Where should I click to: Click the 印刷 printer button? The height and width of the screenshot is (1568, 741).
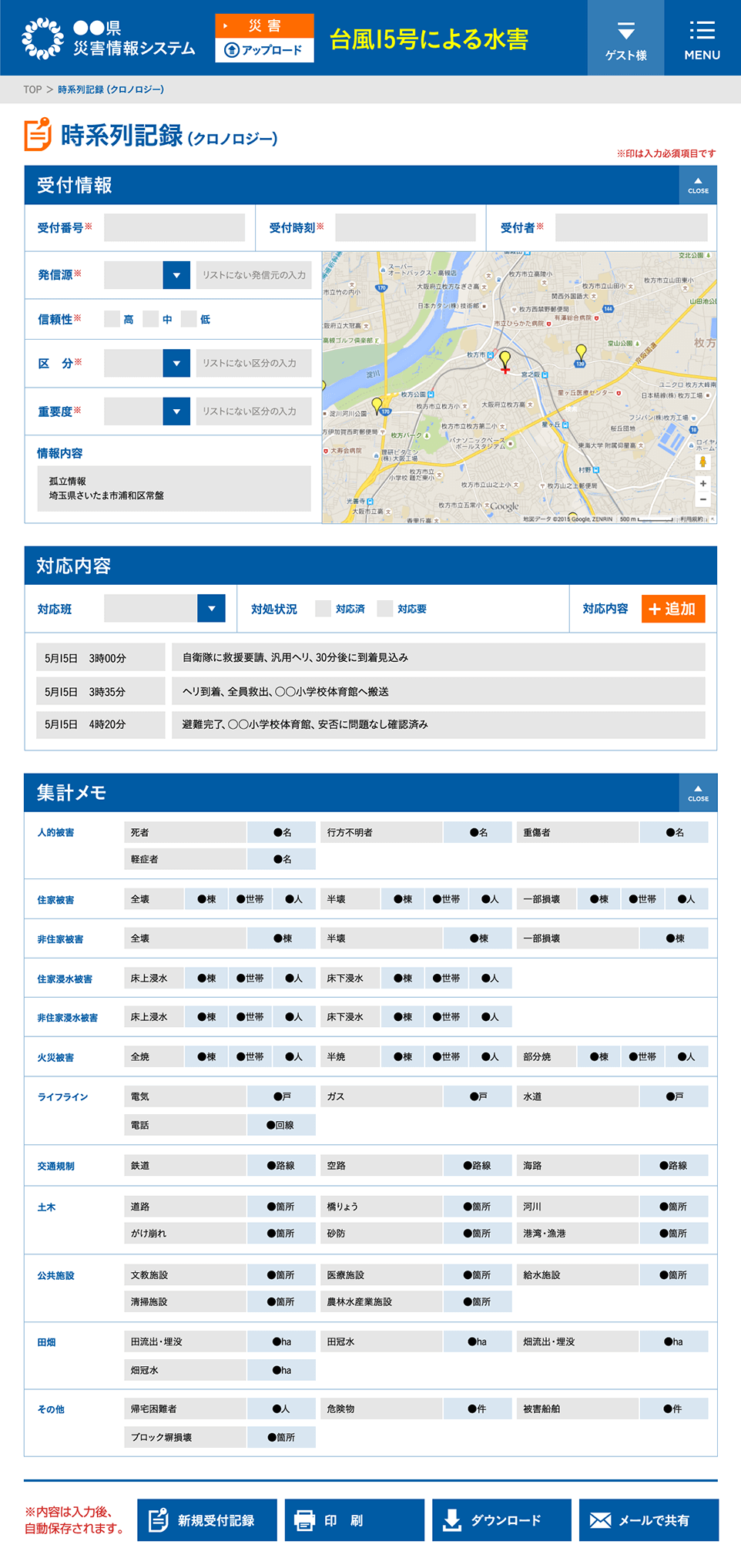(x=354, y=1519)
